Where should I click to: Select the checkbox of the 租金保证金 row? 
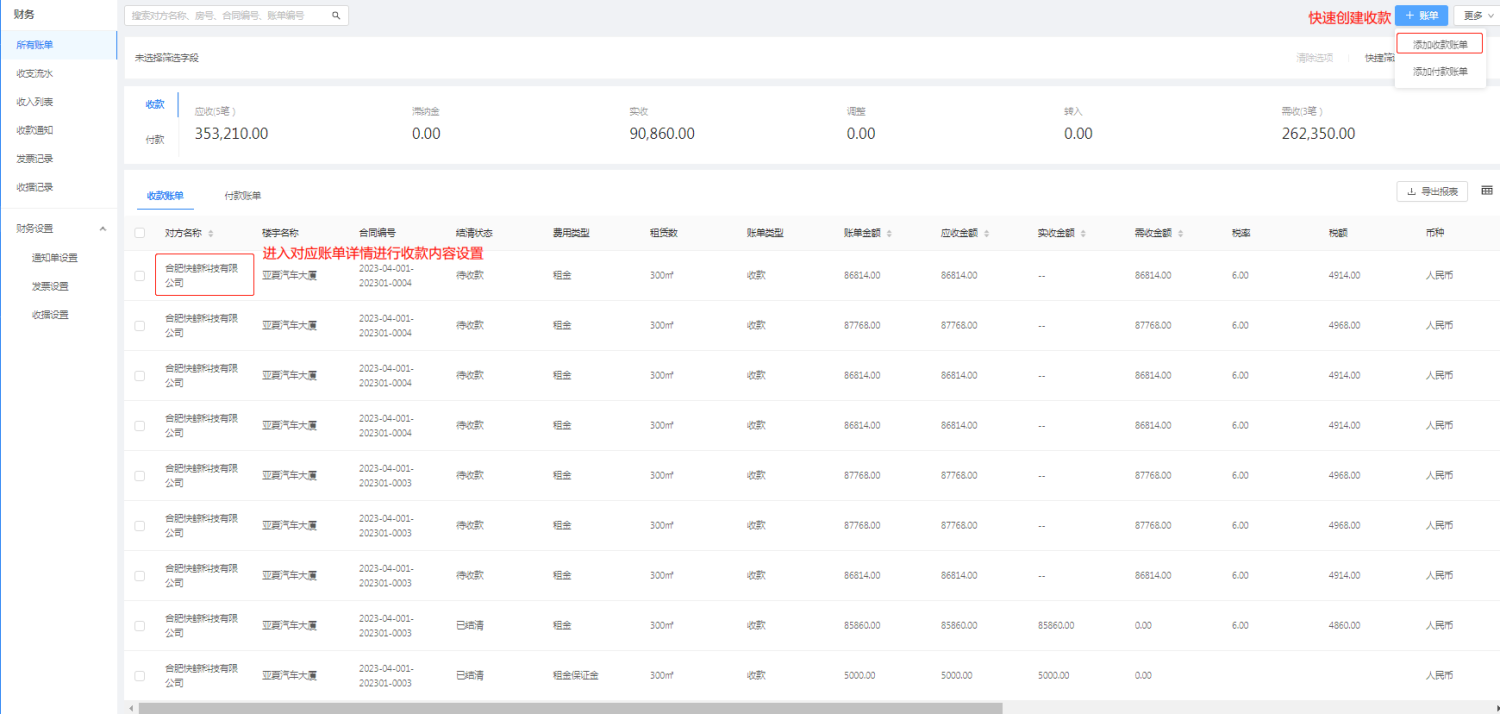point(140,676)
